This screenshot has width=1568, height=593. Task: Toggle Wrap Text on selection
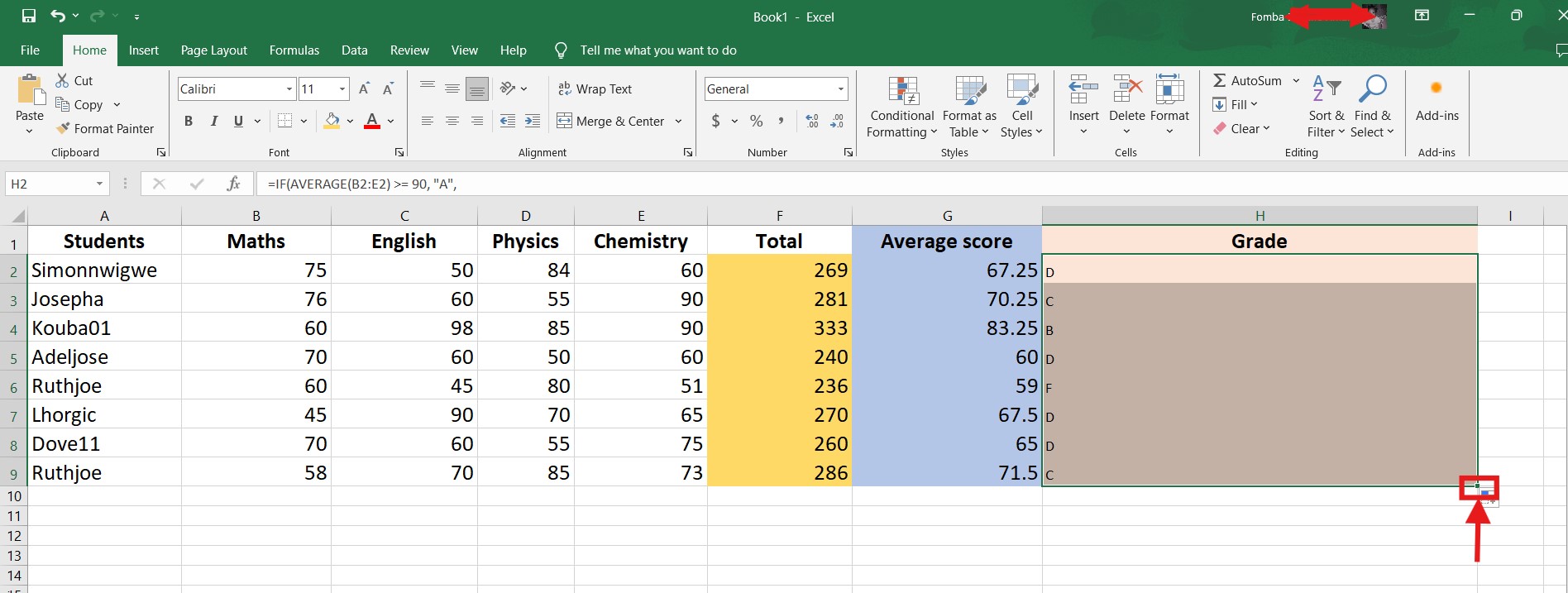[595, 89]
